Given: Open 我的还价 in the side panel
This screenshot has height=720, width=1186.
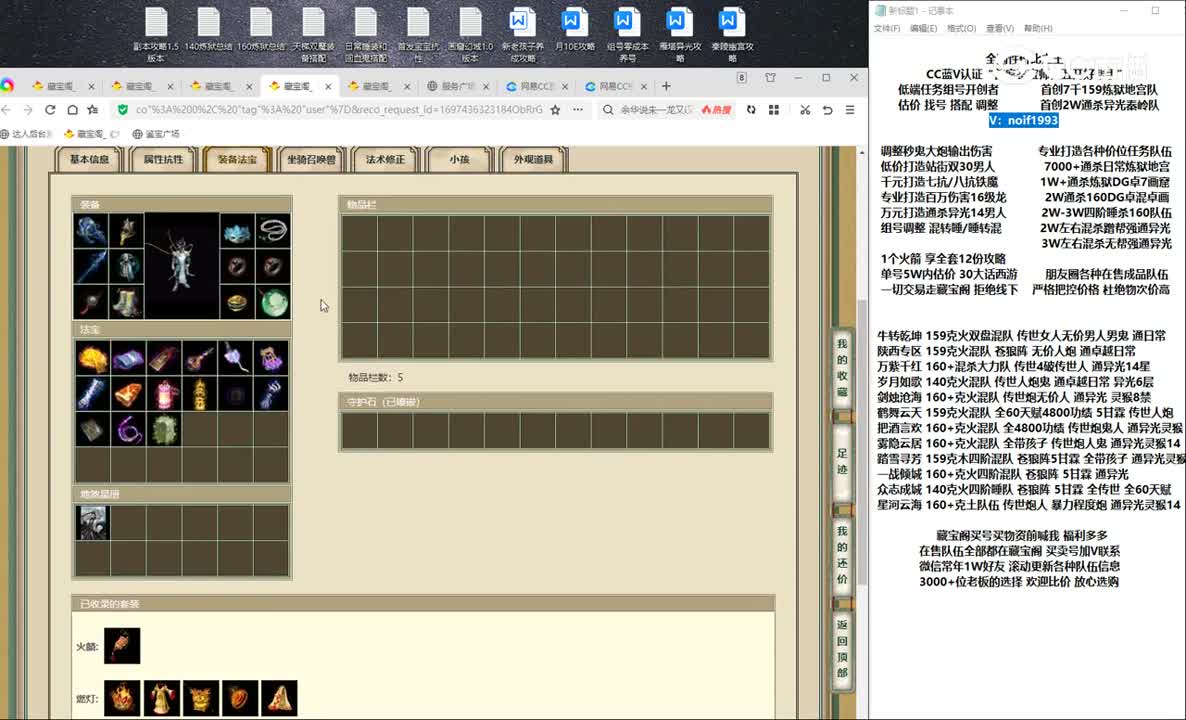Looking at the screenshot, I should [842, 556].
